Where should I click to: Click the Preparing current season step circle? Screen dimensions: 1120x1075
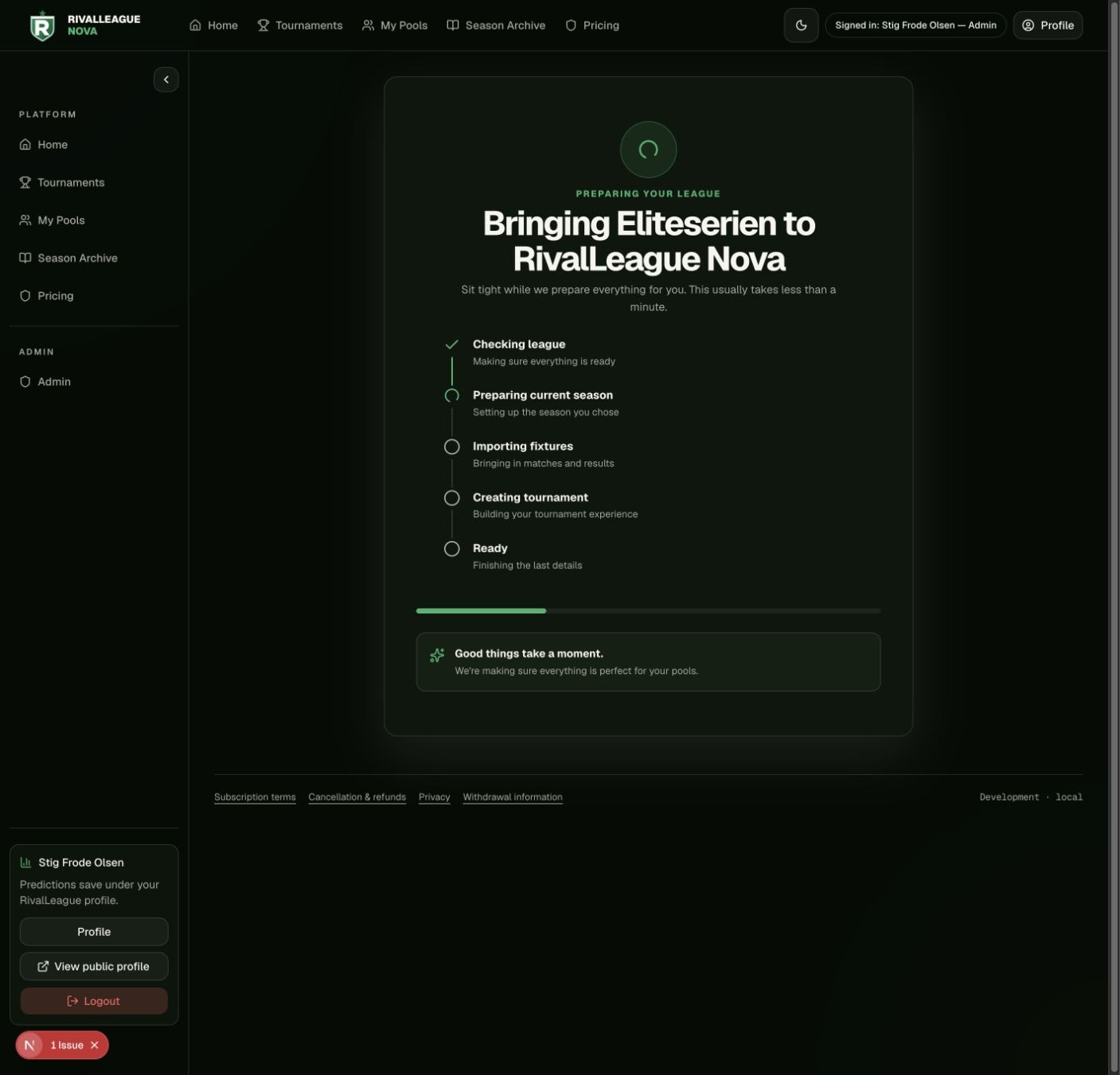tap(451, 395)
